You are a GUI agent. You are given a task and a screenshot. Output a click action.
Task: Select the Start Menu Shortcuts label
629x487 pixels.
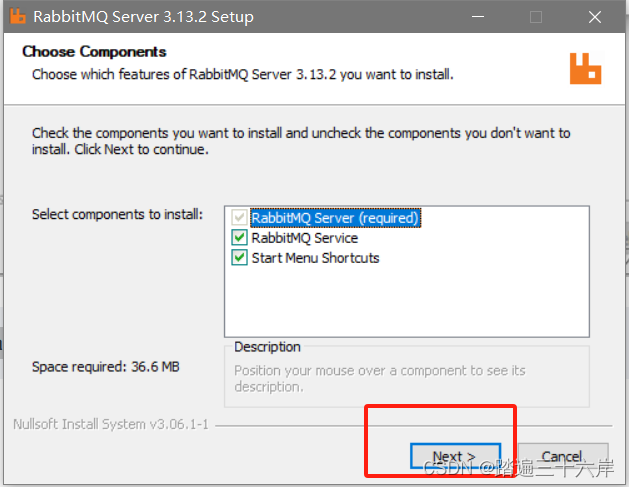tap(315, 258)
